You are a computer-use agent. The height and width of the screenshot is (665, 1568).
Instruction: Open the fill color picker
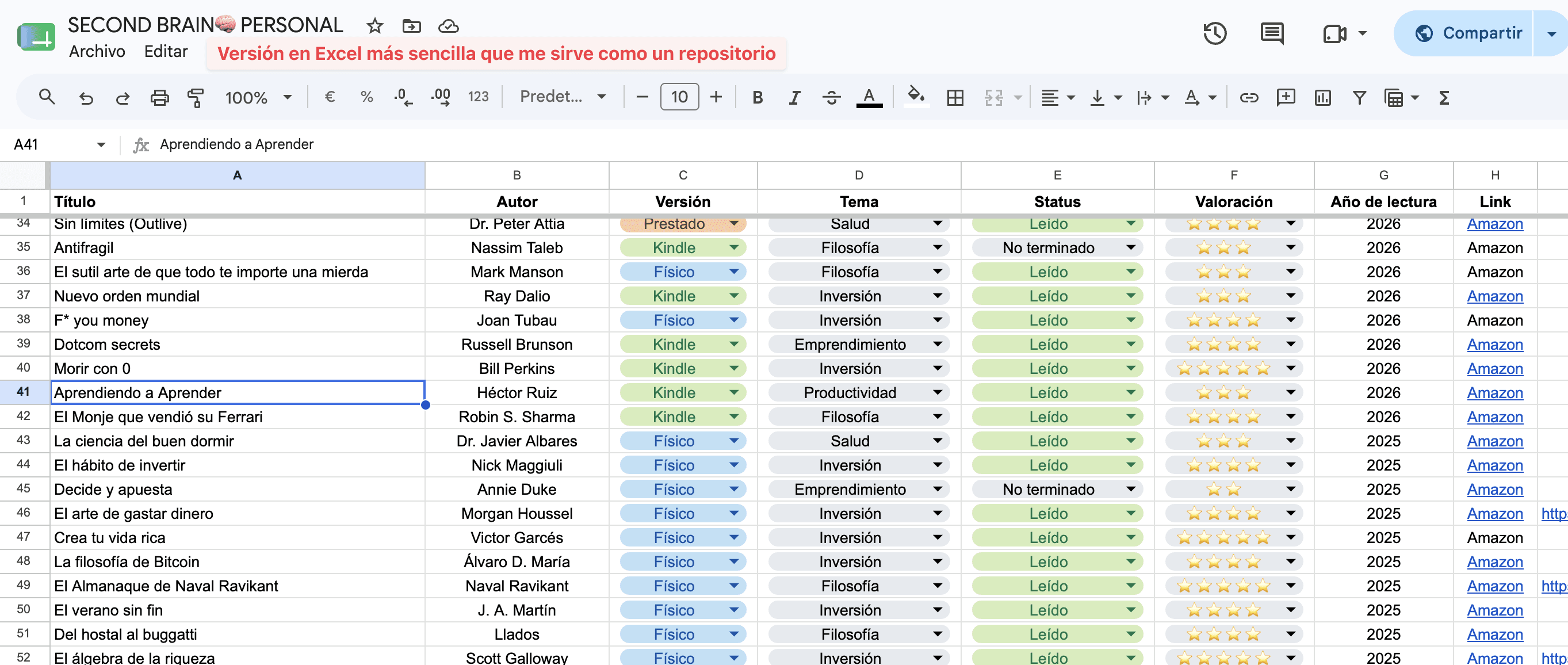tap(916, 96)
